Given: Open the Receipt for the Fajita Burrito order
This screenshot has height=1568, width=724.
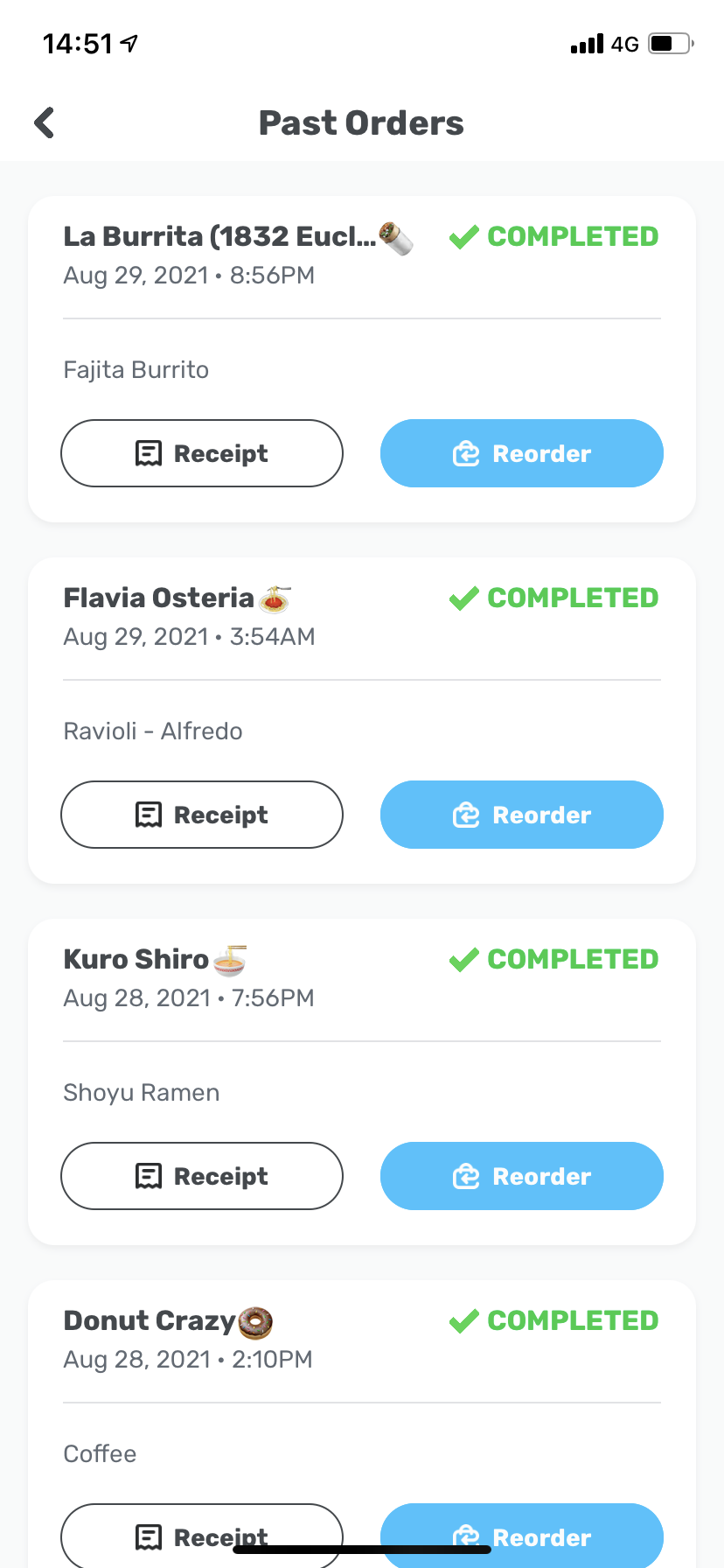Looking at the screenshot, I should point(201,453).
